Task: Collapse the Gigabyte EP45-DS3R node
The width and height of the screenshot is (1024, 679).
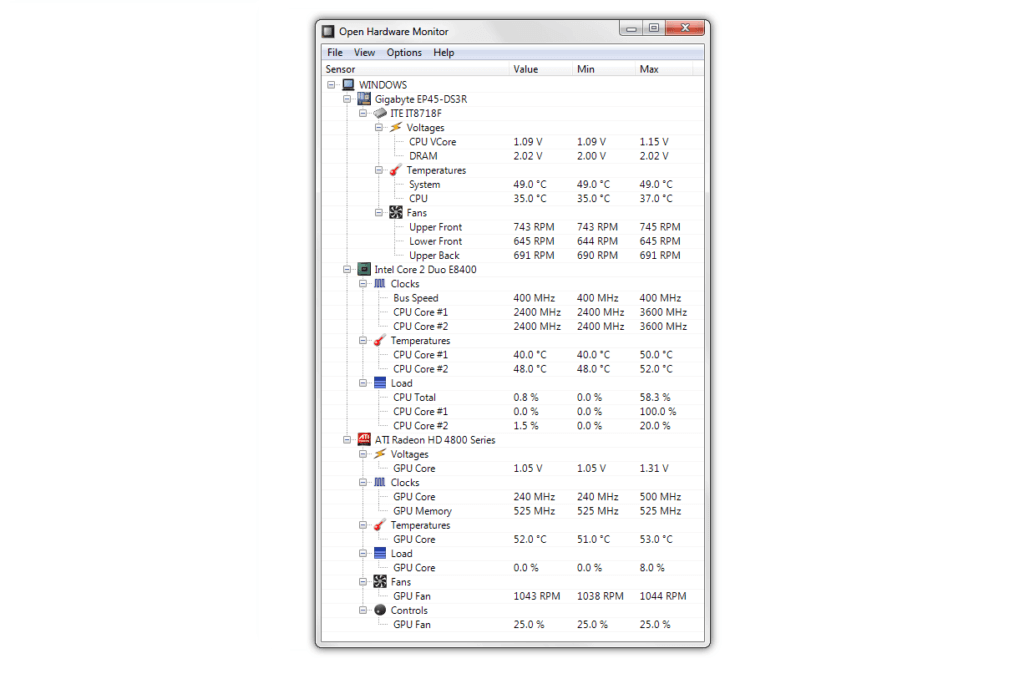Action: 347,99
